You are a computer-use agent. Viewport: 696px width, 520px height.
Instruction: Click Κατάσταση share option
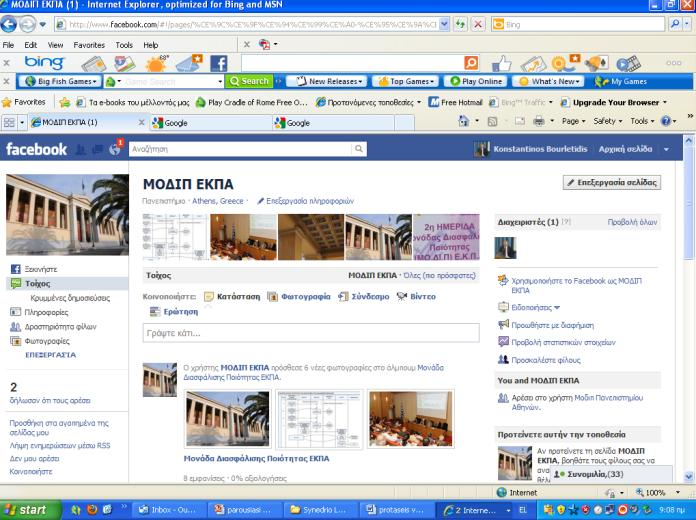[x=232, y=297]
